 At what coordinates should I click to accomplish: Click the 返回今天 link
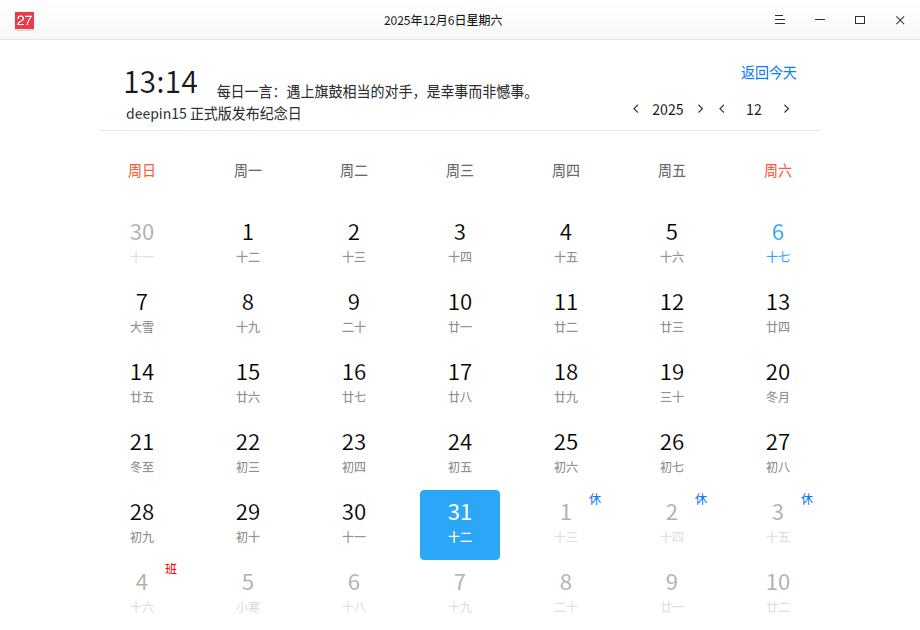(x=769, y=73)
